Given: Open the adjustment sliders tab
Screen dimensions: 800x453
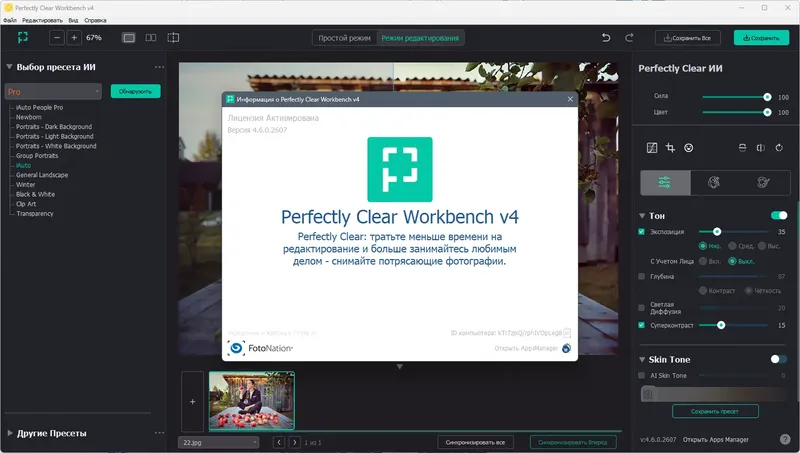Looking at the screenshot, I should pos(665,183).
